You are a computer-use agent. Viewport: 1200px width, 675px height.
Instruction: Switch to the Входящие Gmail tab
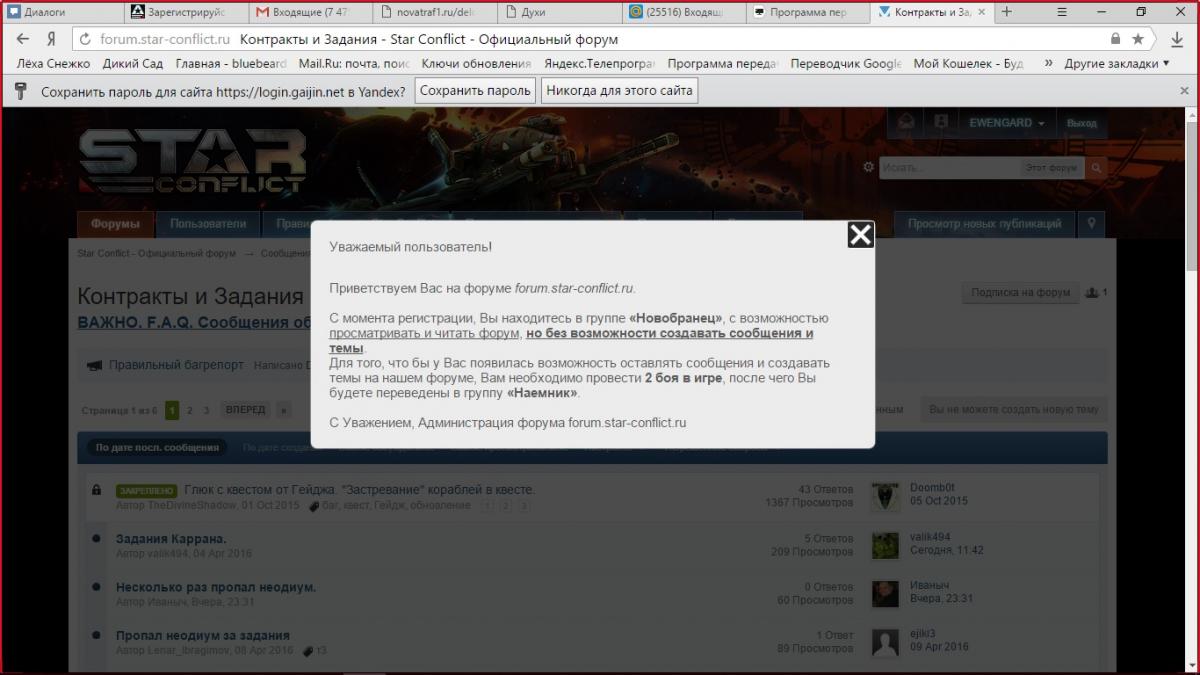[x=309, y=12]
